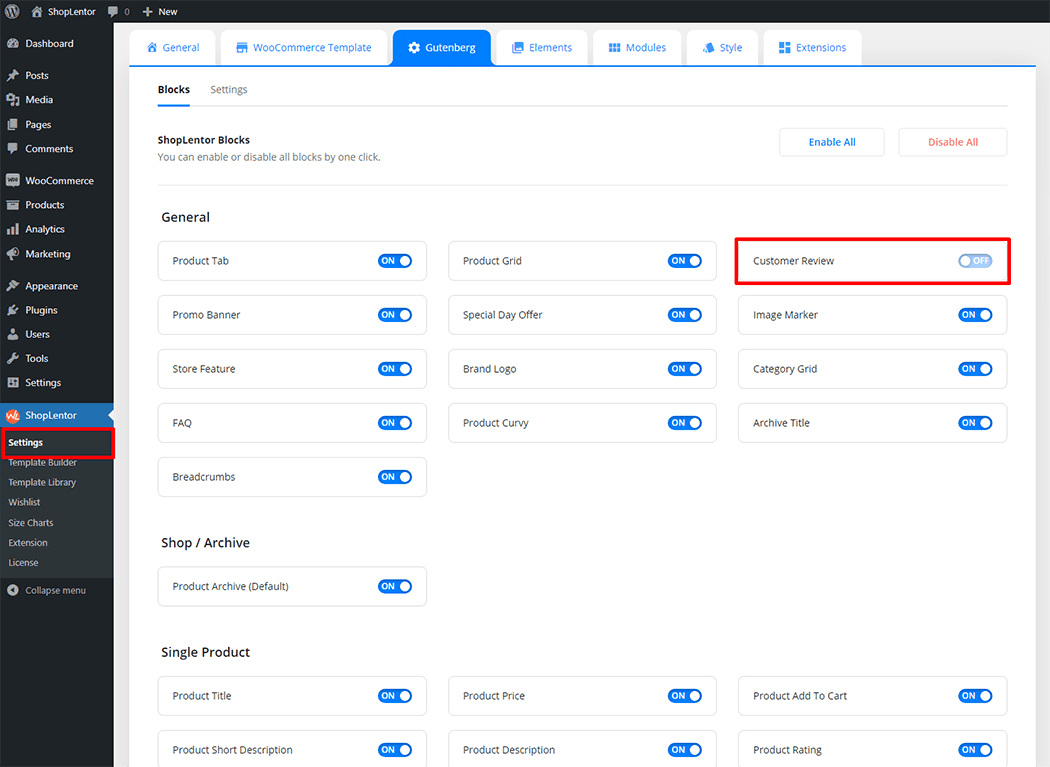Image resolution: width=1050 pixels, height=767 pixels.
Task: Click the WordPress logo icon
Action: click(x=12, y=11)
